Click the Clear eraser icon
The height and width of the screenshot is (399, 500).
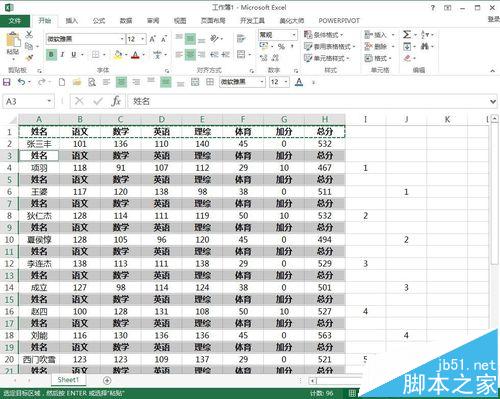point(407,58)
